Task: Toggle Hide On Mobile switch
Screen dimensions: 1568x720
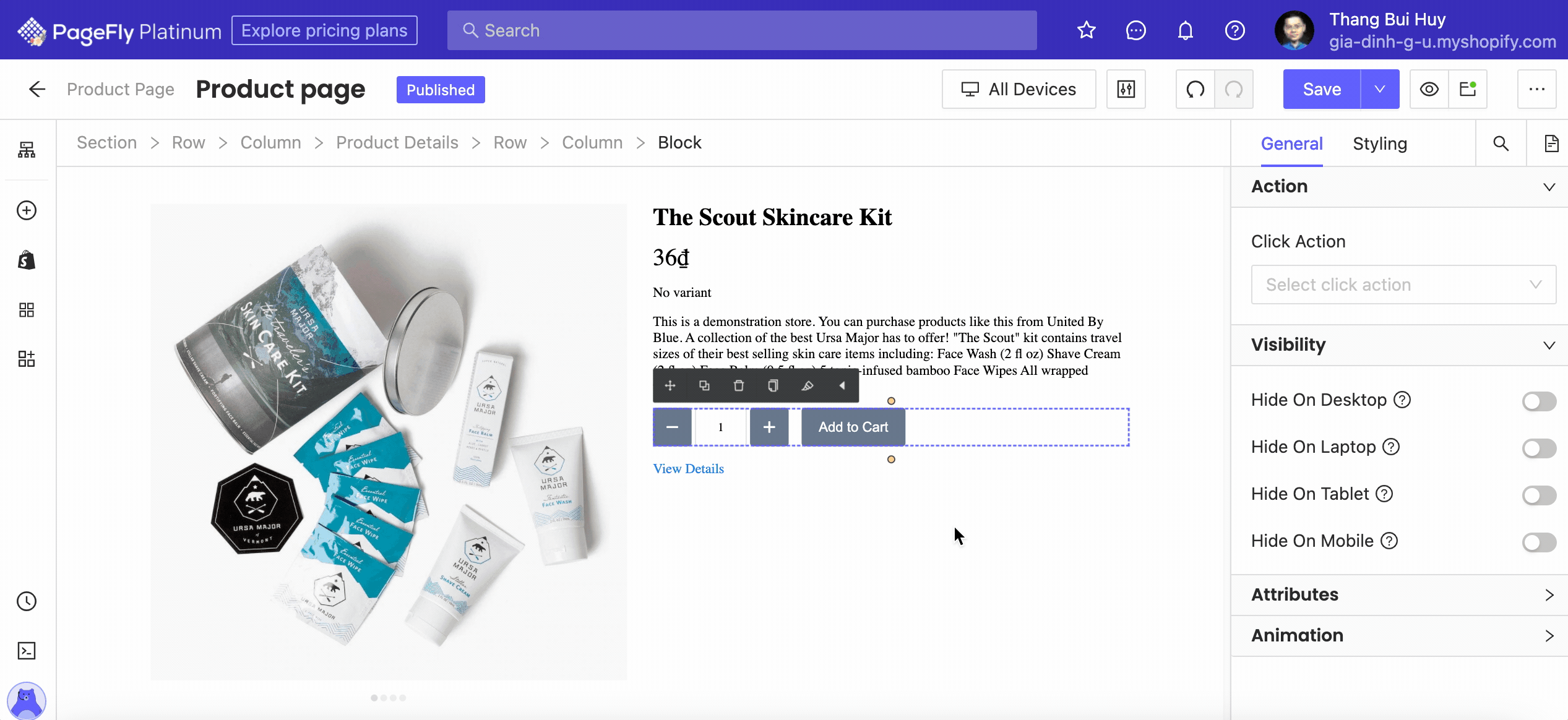Action: 1539,542
